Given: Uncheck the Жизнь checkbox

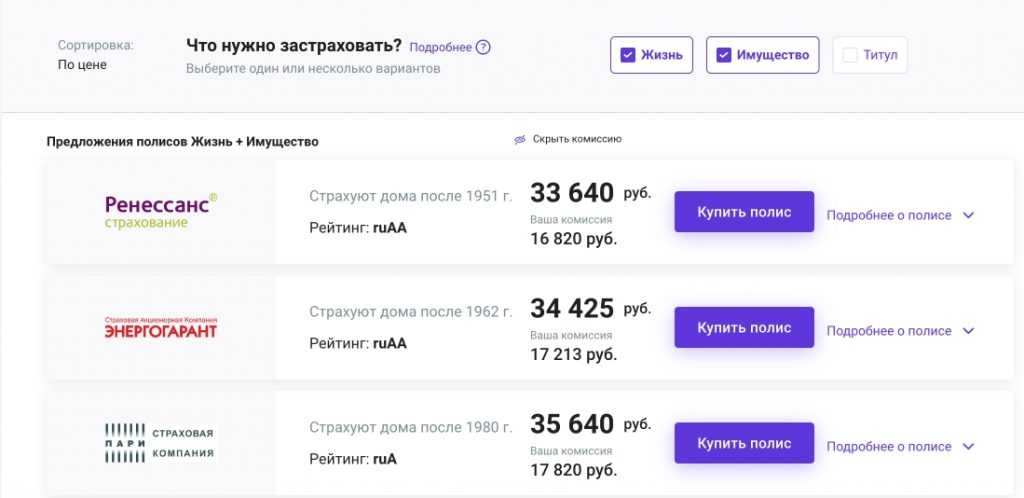Looking at the screenshot, I should 628,55.
